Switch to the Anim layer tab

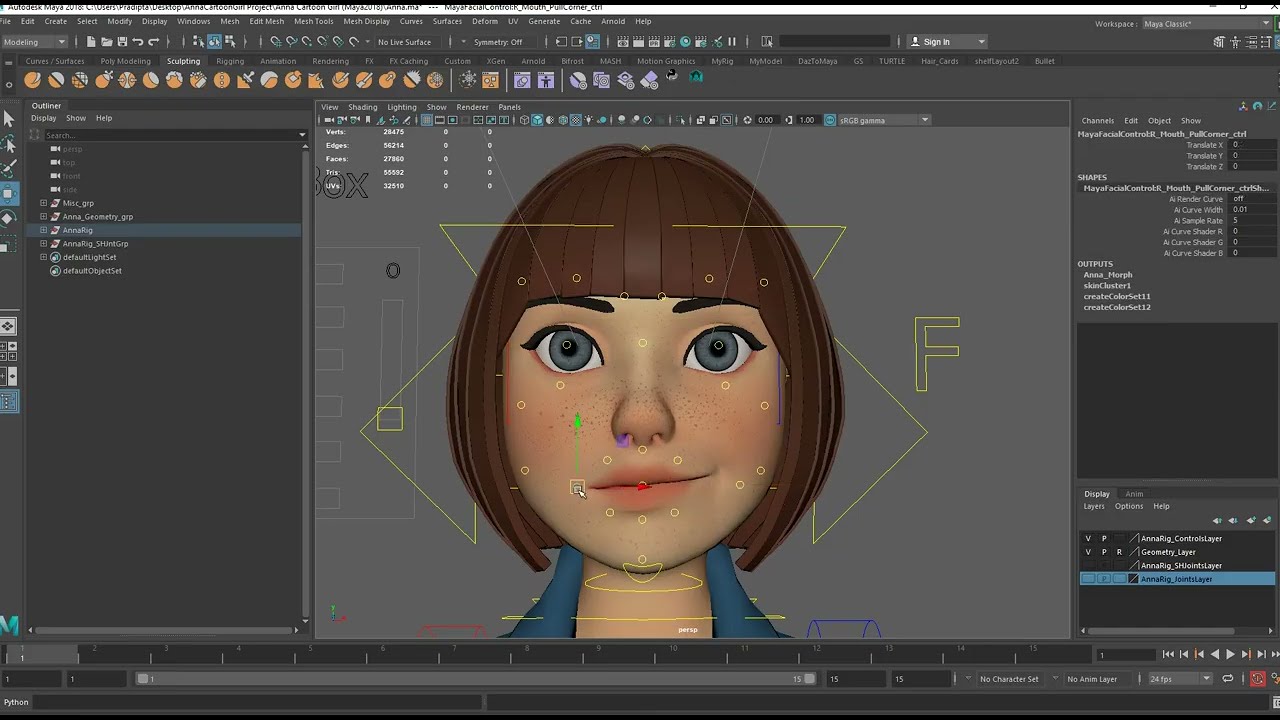tap(1134, 494)
